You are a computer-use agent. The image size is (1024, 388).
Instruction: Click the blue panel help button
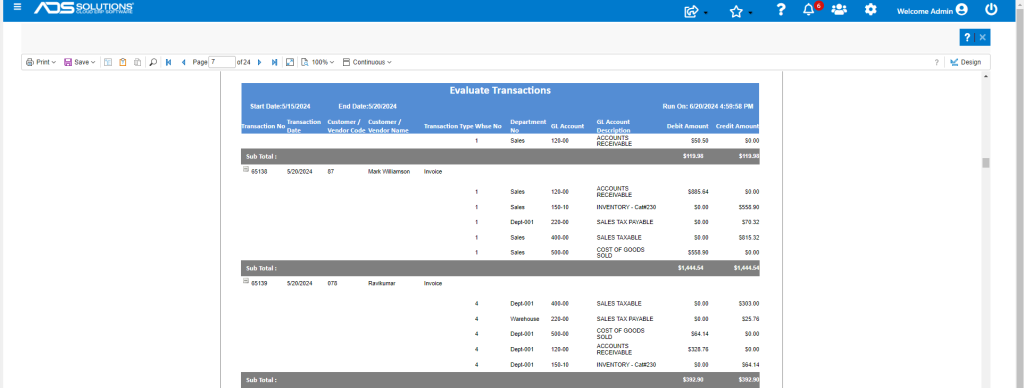tap(967, 37)
